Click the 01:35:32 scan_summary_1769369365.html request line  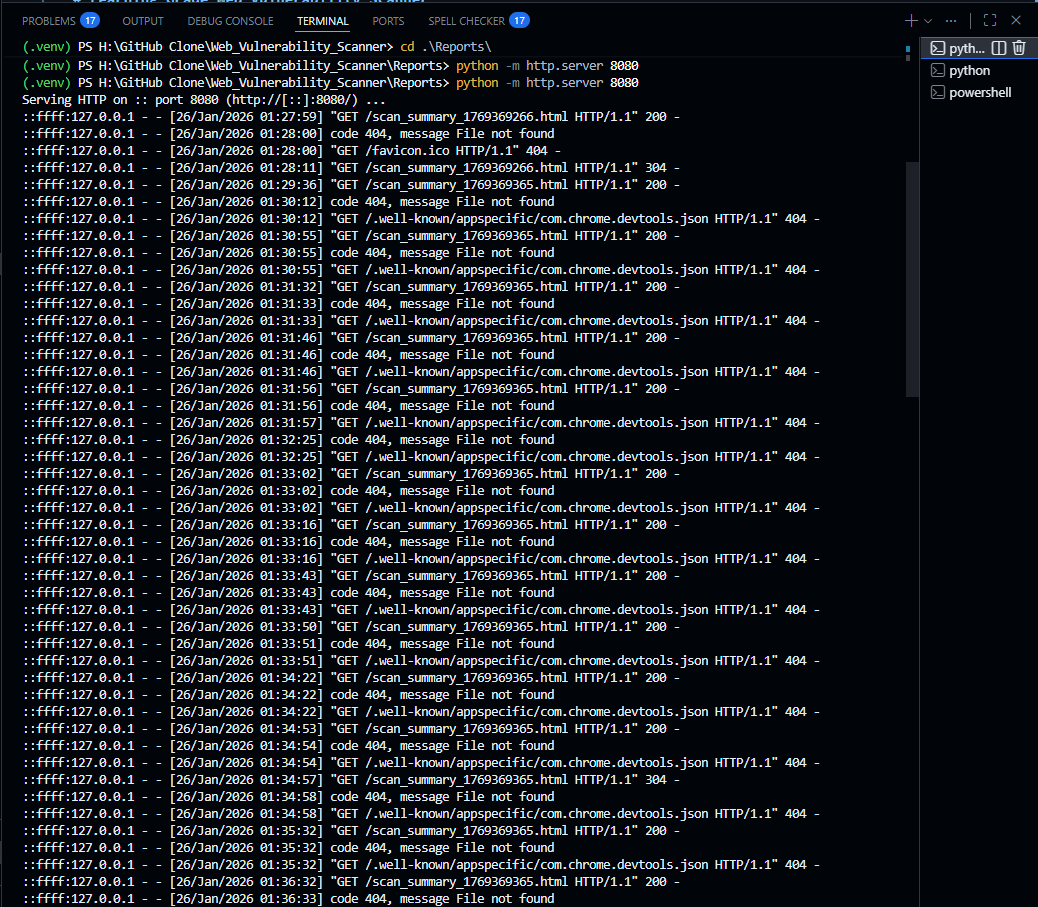351,831
